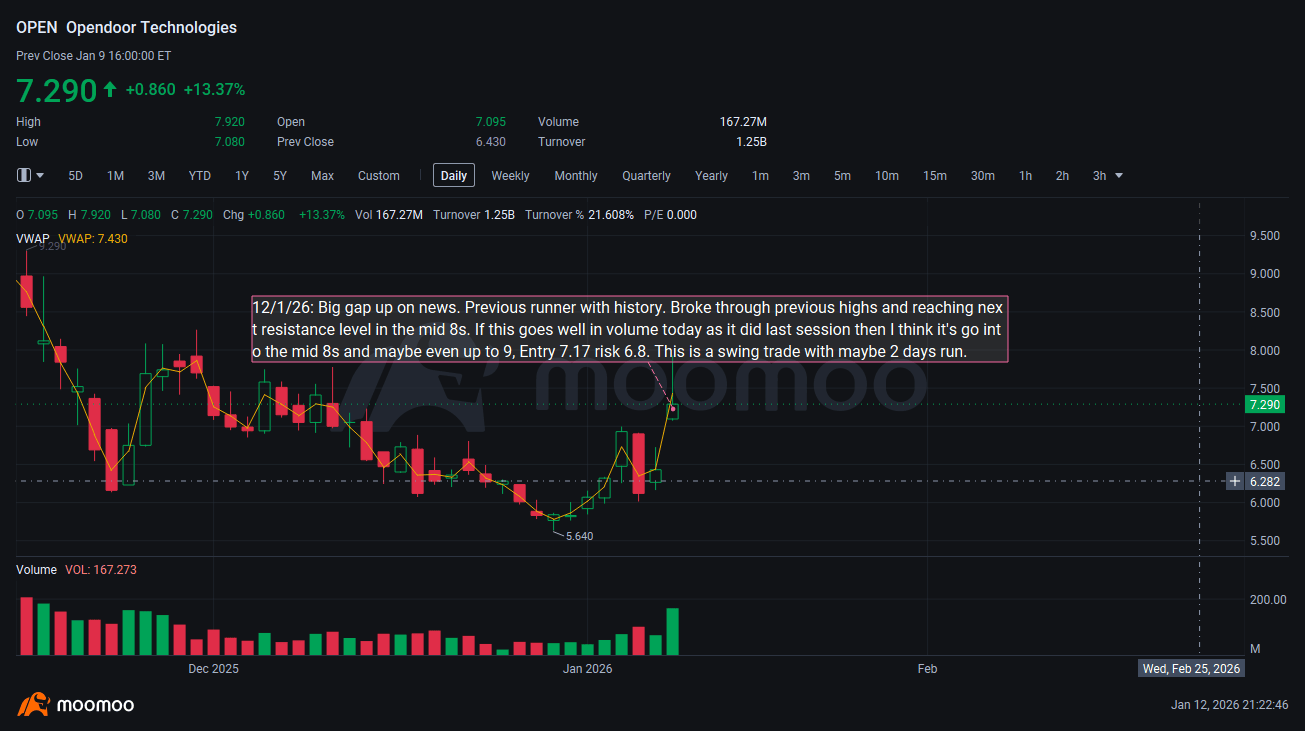Choose the 1Y range
The height and width of the screenshot is (731, 1305).
point(242,176)
